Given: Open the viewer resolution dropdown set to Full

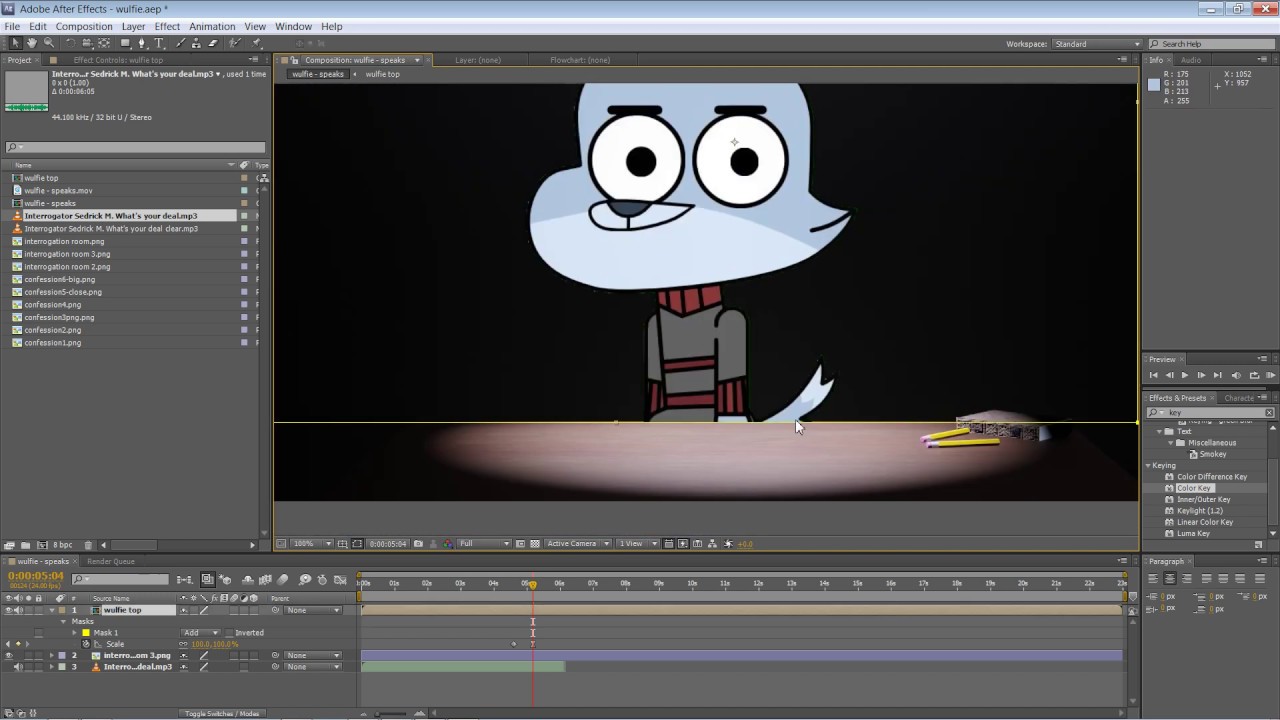Looking at the screenshot, I should point(484,544).
